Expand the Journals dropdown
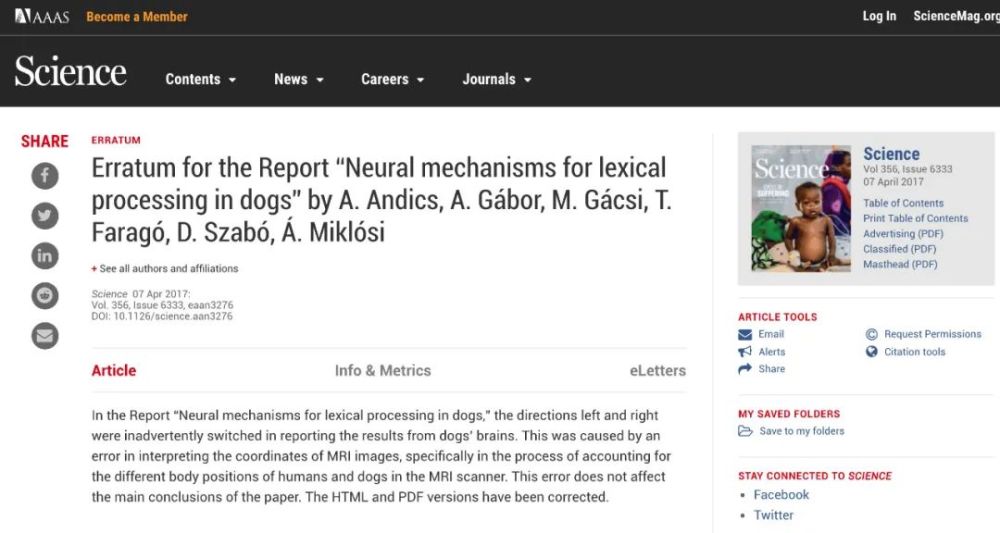The height and width of the screenshot is (533, 1000). tap(497, 79)
